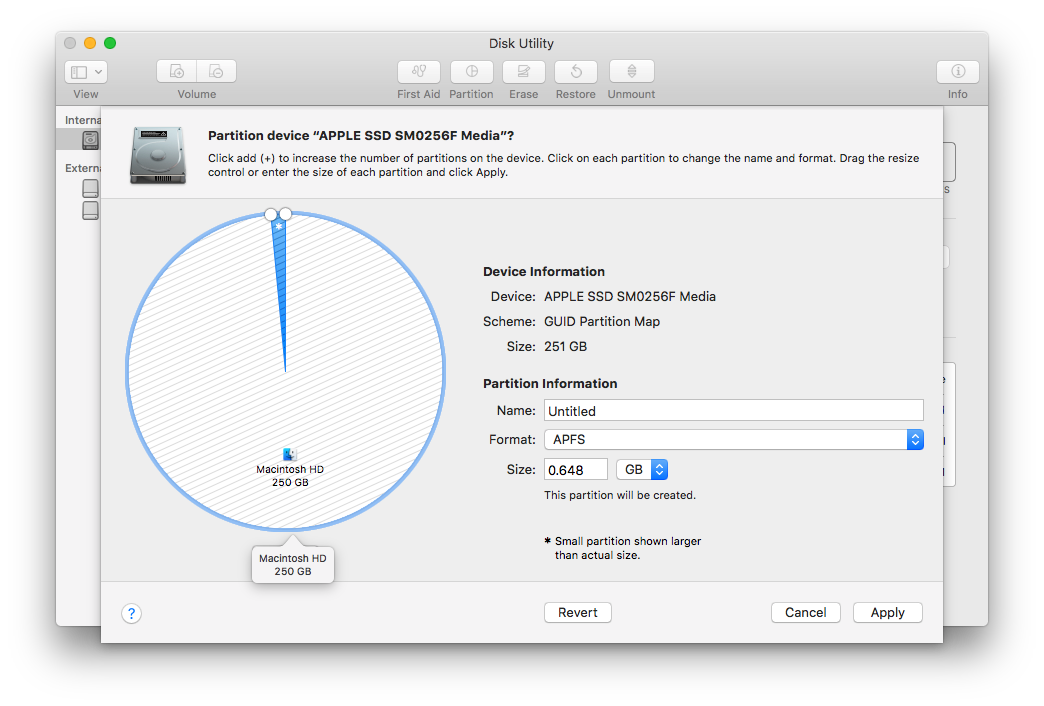Open the Info toolbar button
Image resolution: width=1044 pixels, height=706 pixels.
tap(957, 71)
